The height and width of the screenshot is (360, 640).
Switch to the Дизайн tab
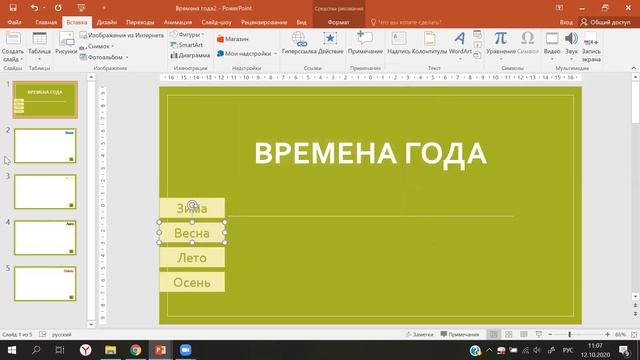coord(107,22)
